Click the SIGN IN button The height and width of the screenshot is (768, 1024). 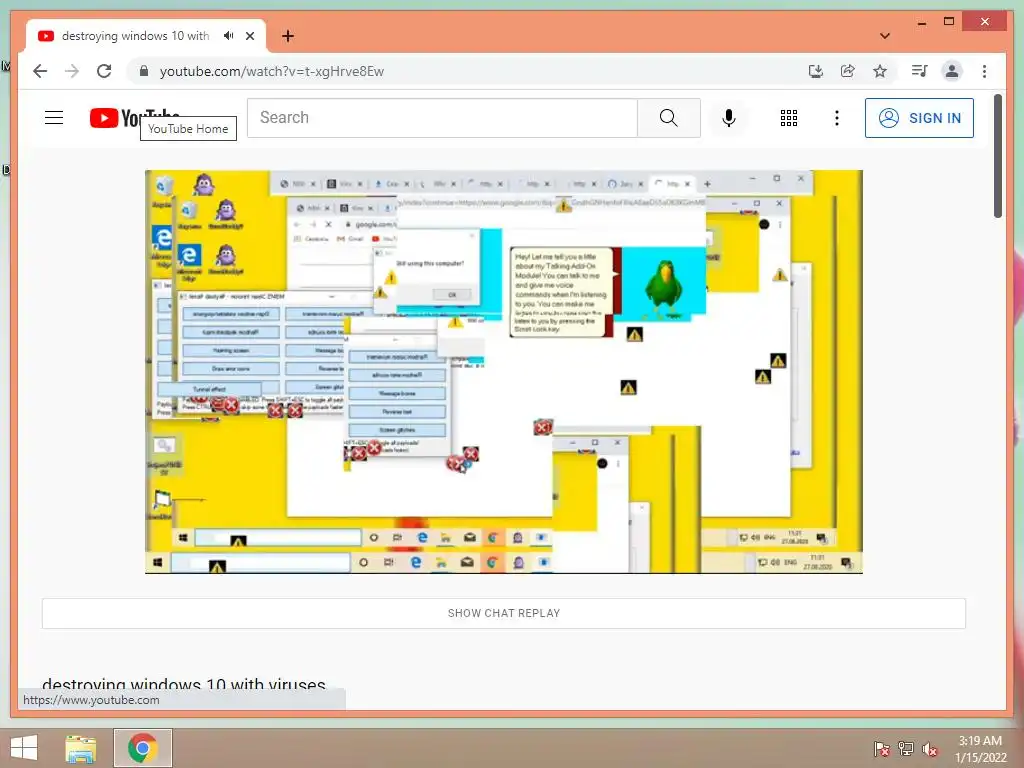[x=919, y=118]
